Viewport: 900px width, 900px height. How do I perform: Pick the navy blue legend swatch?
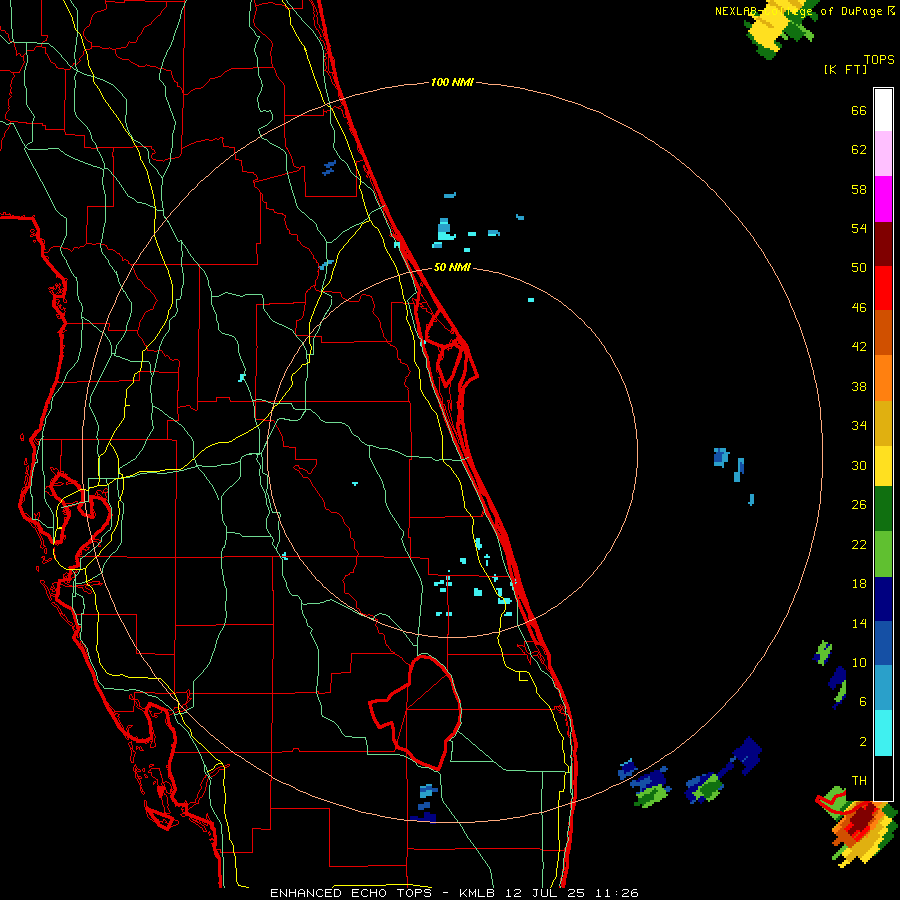coord(883,599)
